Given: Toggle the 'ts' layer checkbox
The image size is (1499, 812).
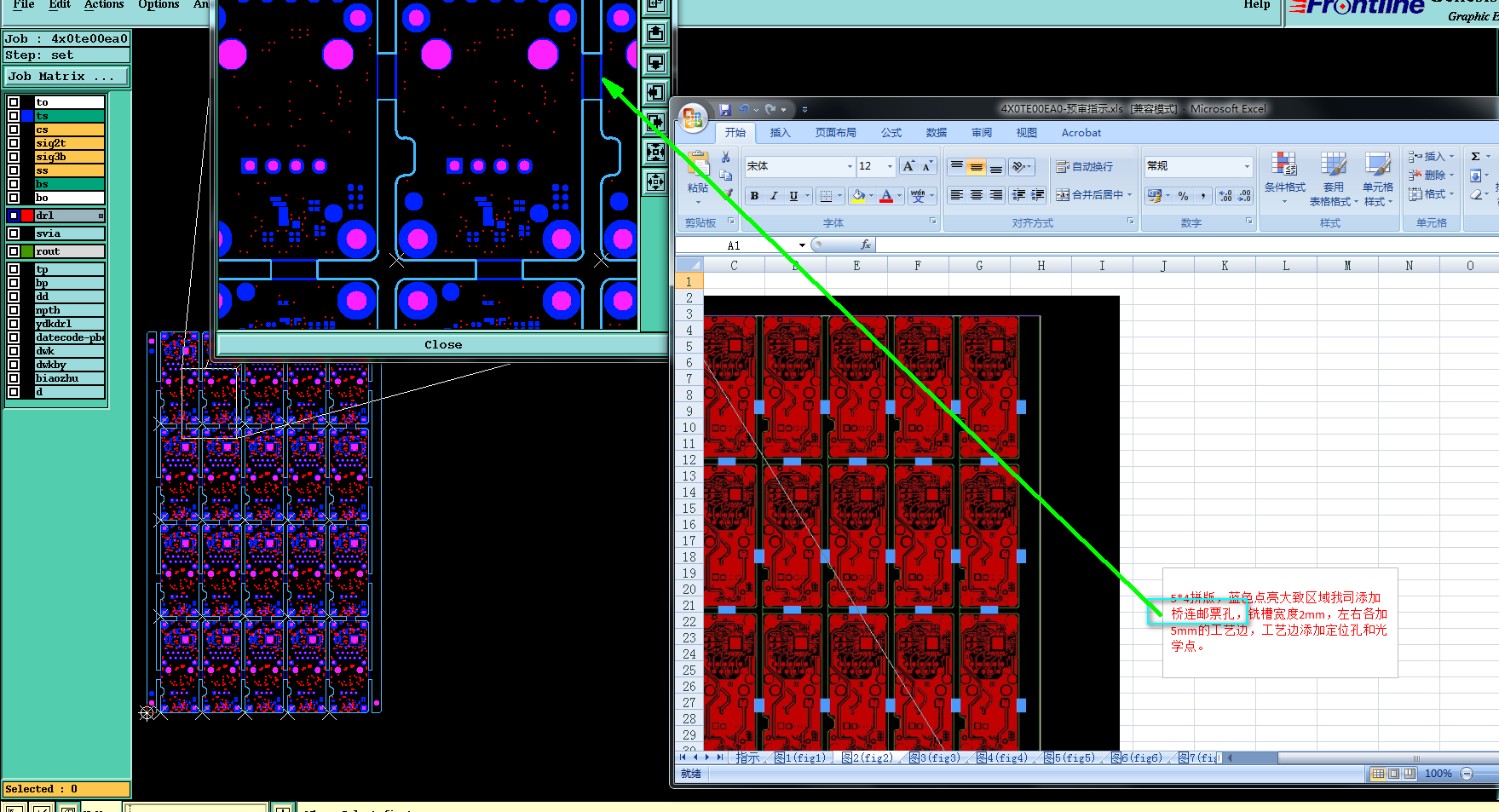Looking at the screenshot, I should (14, 116).
